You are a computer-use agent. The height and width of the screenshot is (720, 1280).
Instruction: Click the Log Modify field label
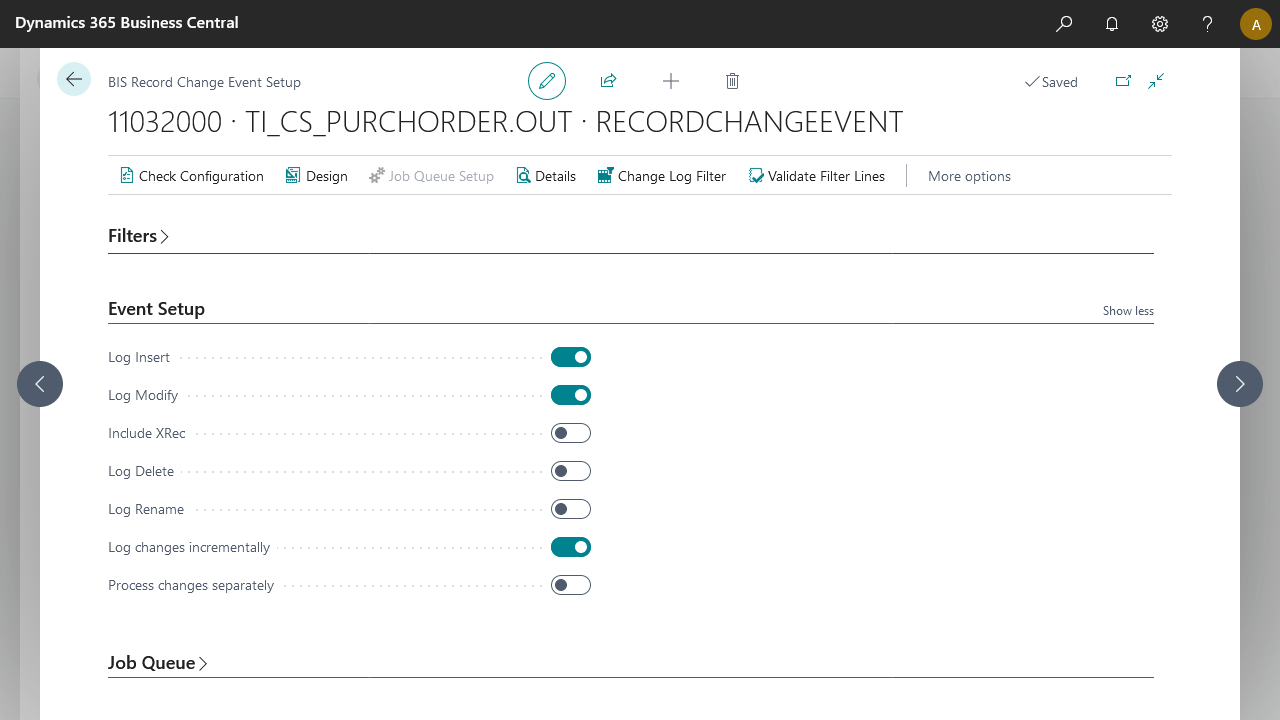[143, 395]
